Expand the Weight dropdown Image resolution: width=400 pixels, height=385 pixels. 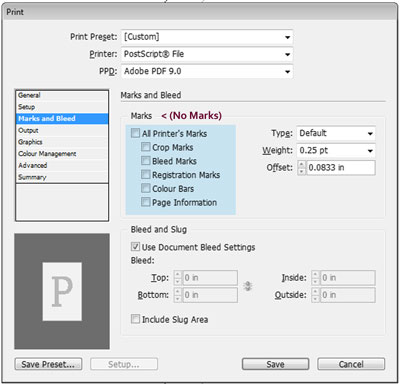tap(336, 151)
